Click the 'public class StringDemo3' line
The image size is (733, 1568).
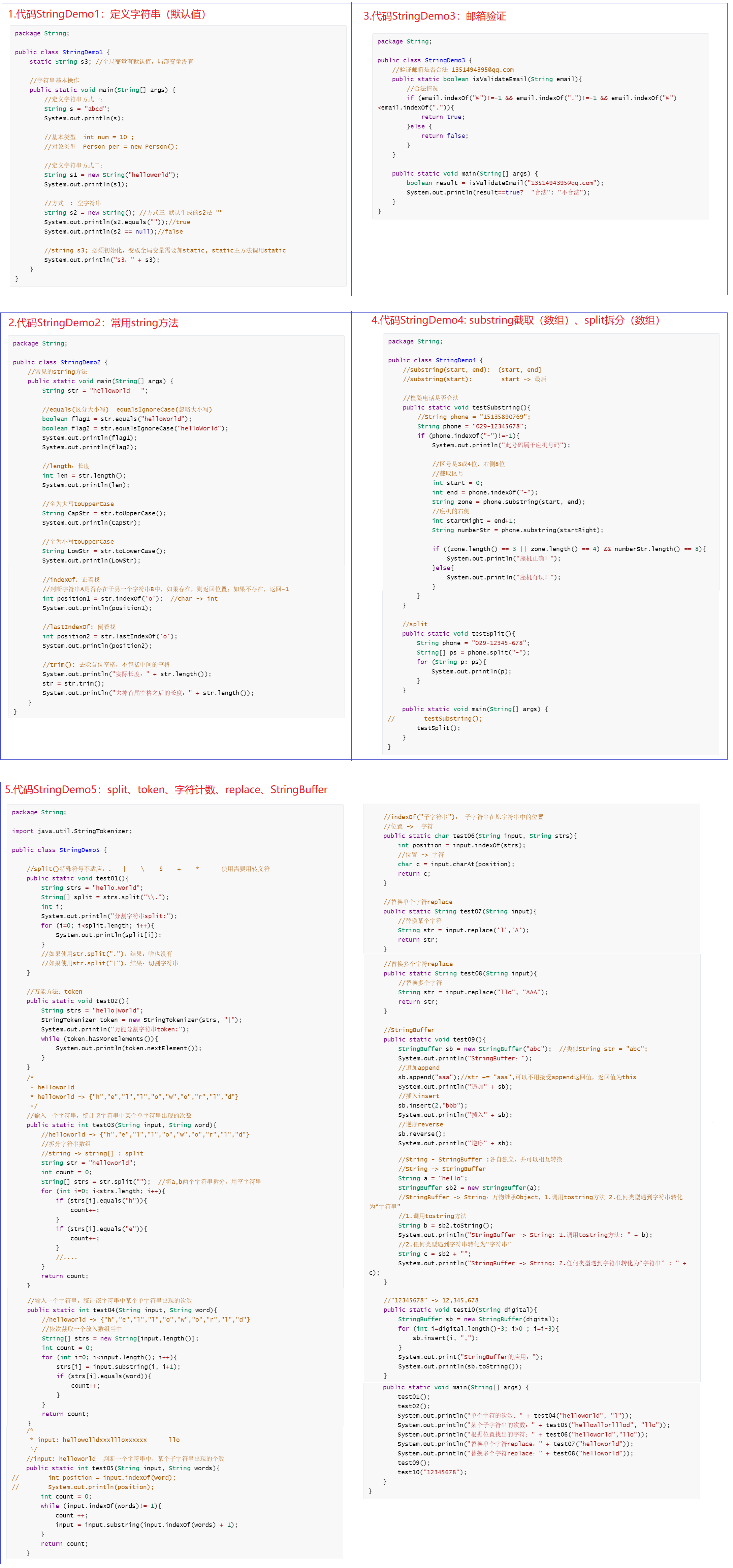[x=424, y=60]
